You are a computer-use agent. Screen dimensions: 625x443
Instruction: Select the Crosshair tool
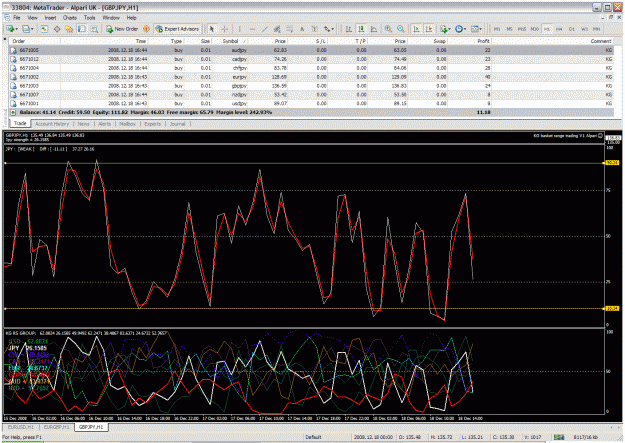point(224,29)
